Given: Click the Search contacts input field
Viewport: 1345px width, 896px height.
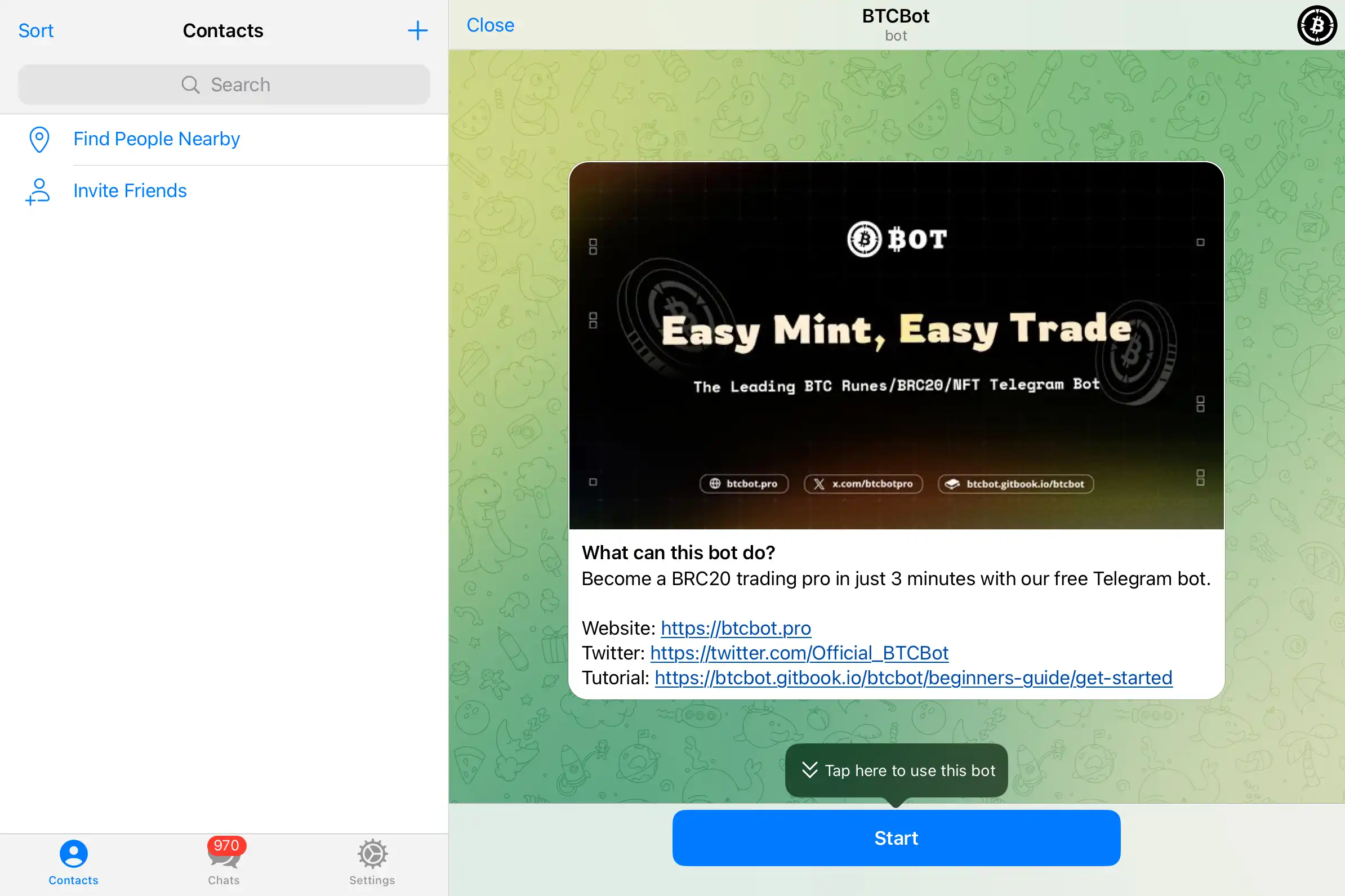Looking at the screenshot, I should 224,85.
